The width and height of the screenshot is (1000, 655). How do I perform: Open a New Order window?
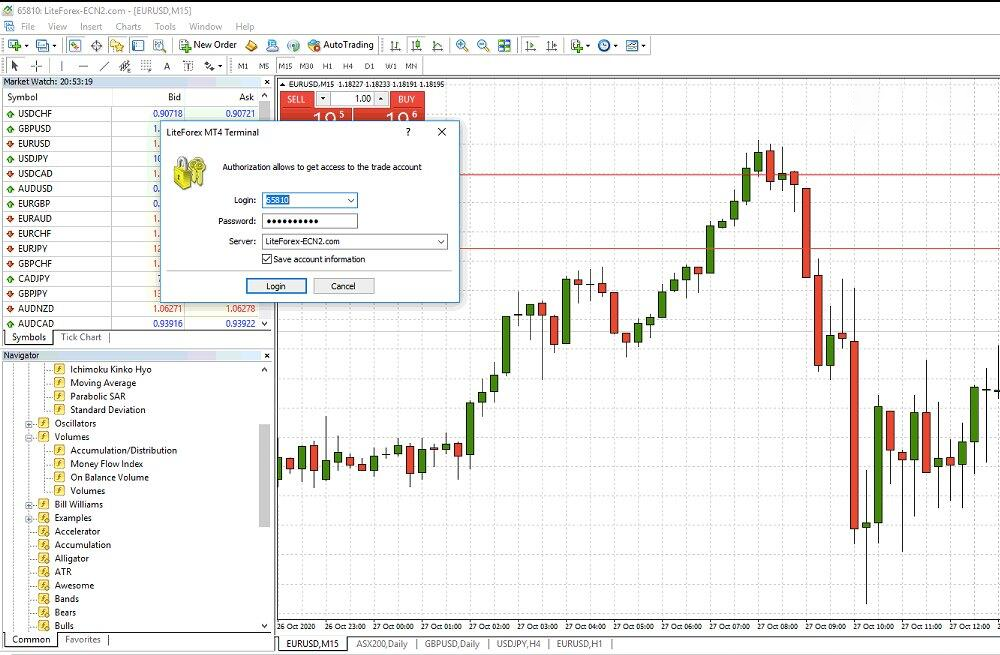214,45
